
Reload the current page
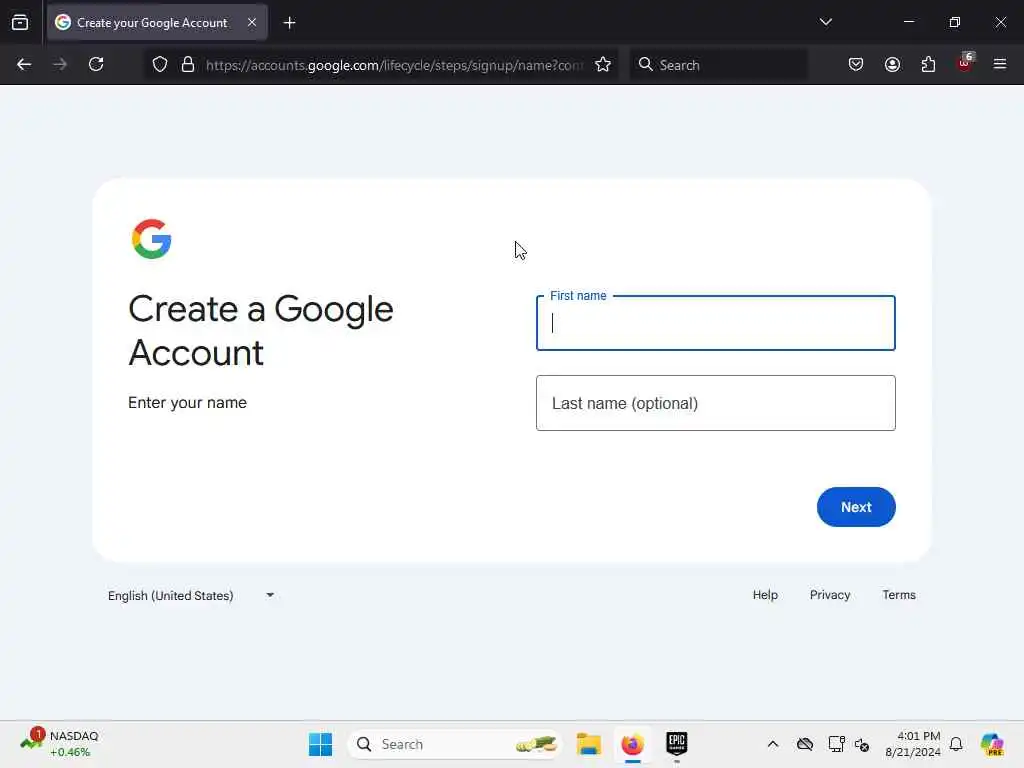tap(96, 65)
